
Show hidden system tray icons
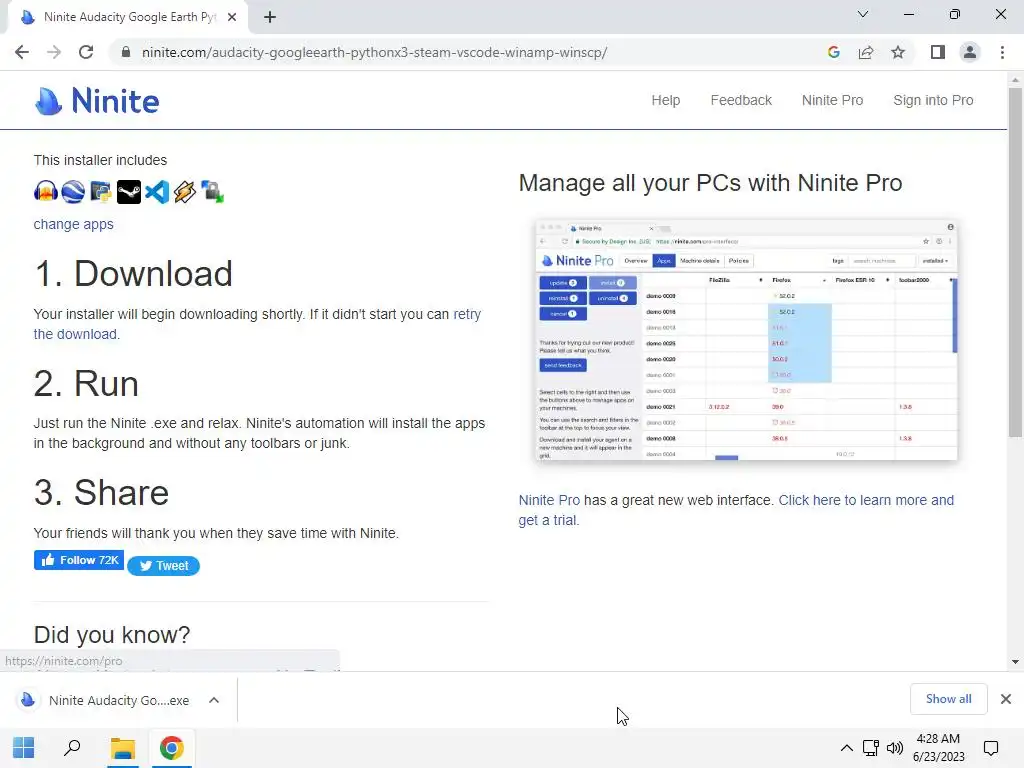tap(846, 748)
